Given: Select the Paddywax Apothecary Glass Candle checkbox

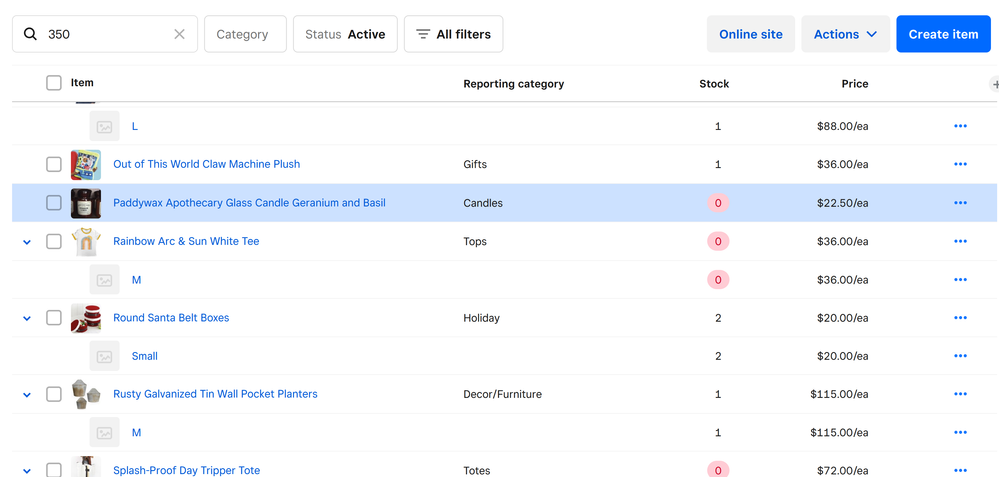Looking at the screenshot, I should [x=54, y=203].
